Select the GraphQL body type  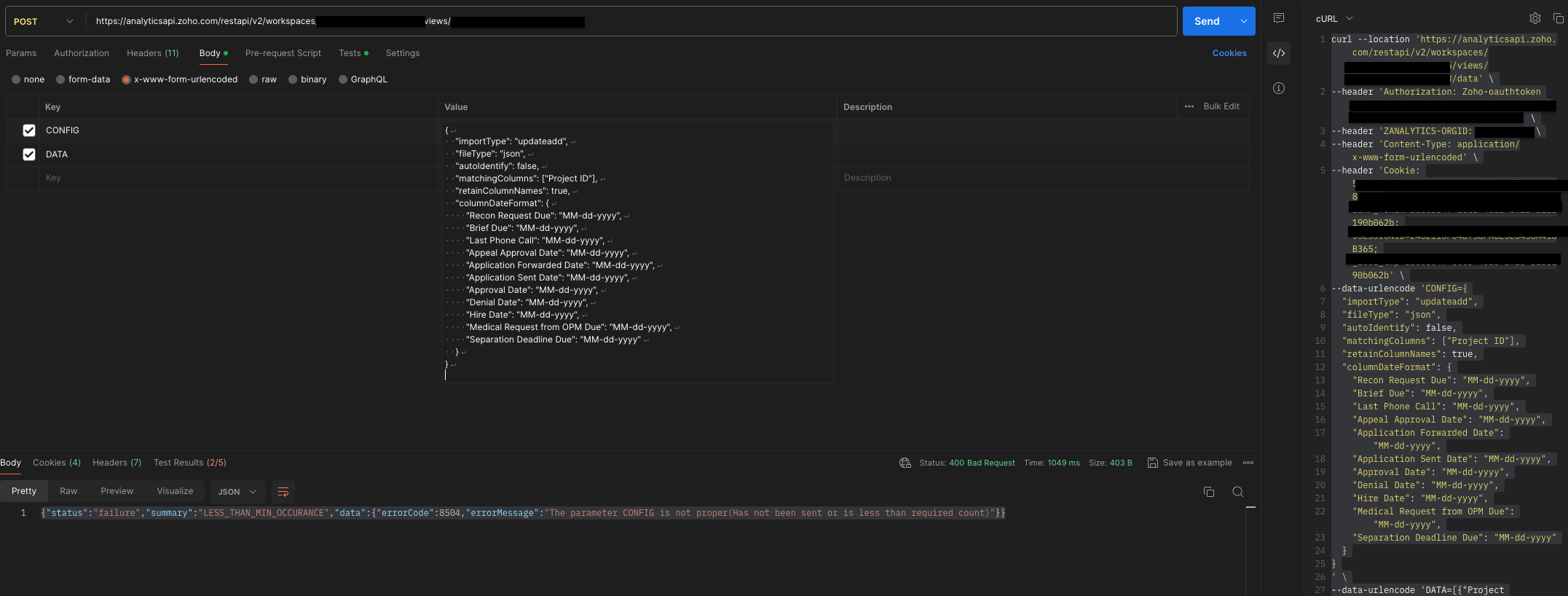tap(343, 79)
